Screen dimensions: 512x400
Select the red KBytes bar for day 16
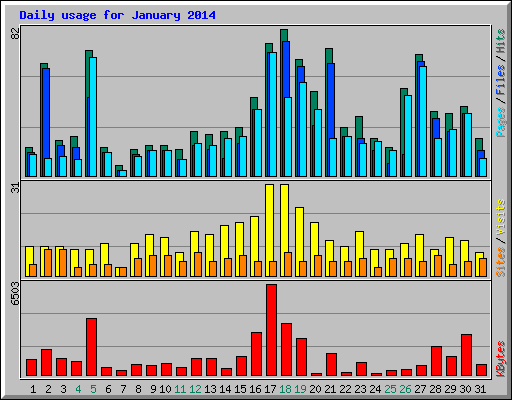(x=256, y=354)
